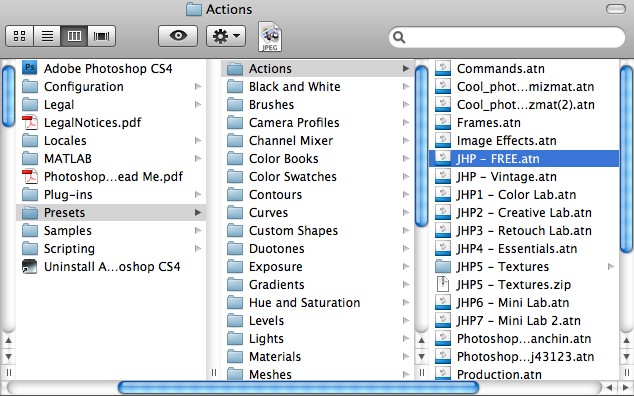
Task: Switch to column view mode
Action: (x=74, y=36)
